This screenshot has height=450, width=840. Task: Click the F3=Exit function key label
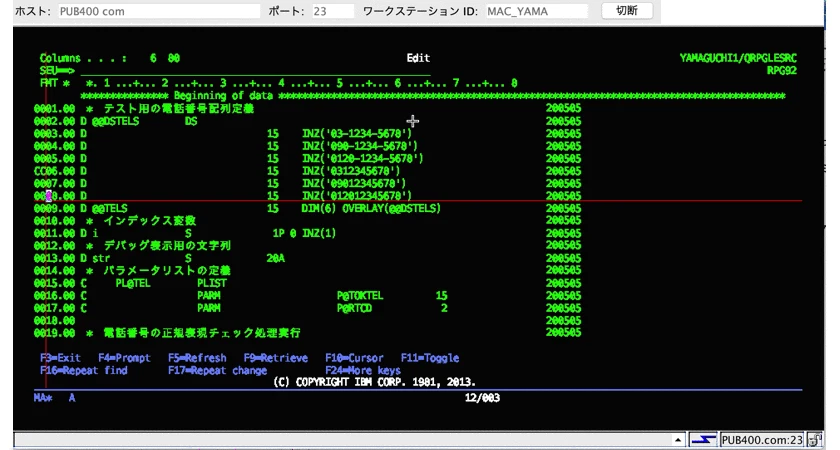(x=60, y=358)
